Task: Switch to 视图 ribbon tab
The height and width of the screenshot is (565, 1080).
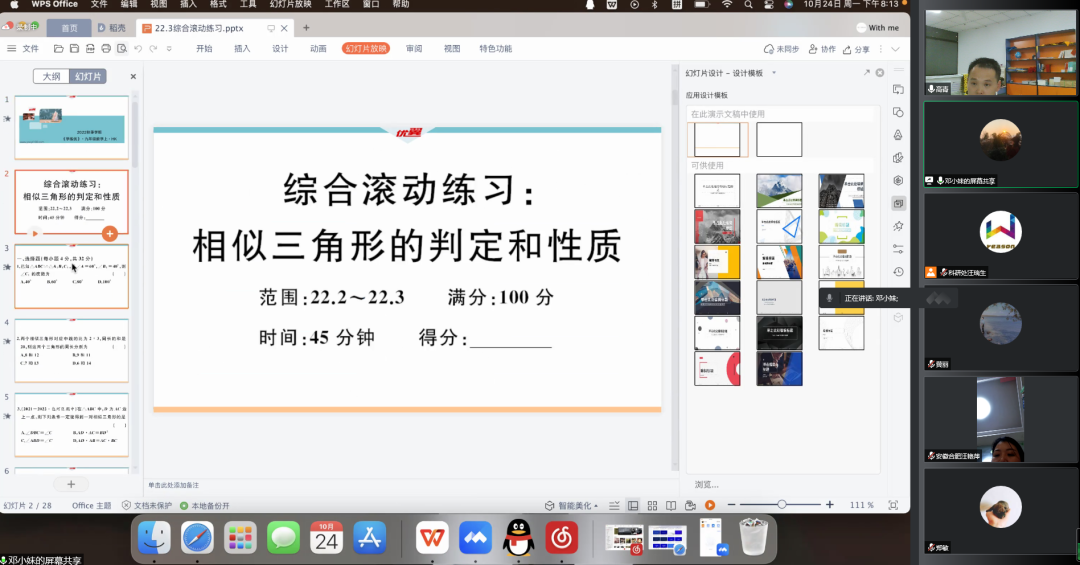Action: (x=451, y=49)
